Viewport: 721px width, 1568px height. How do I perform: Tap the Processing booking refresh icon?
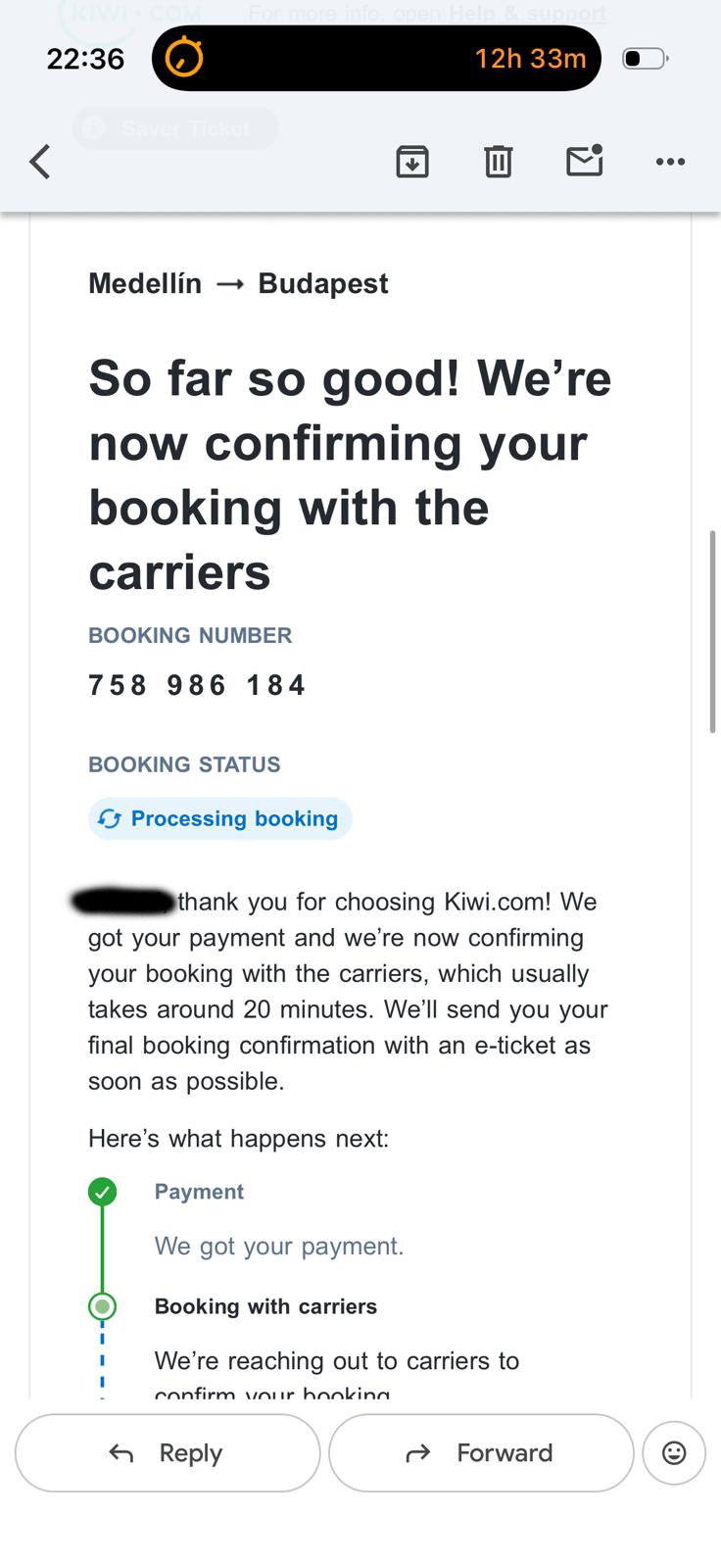110,819
